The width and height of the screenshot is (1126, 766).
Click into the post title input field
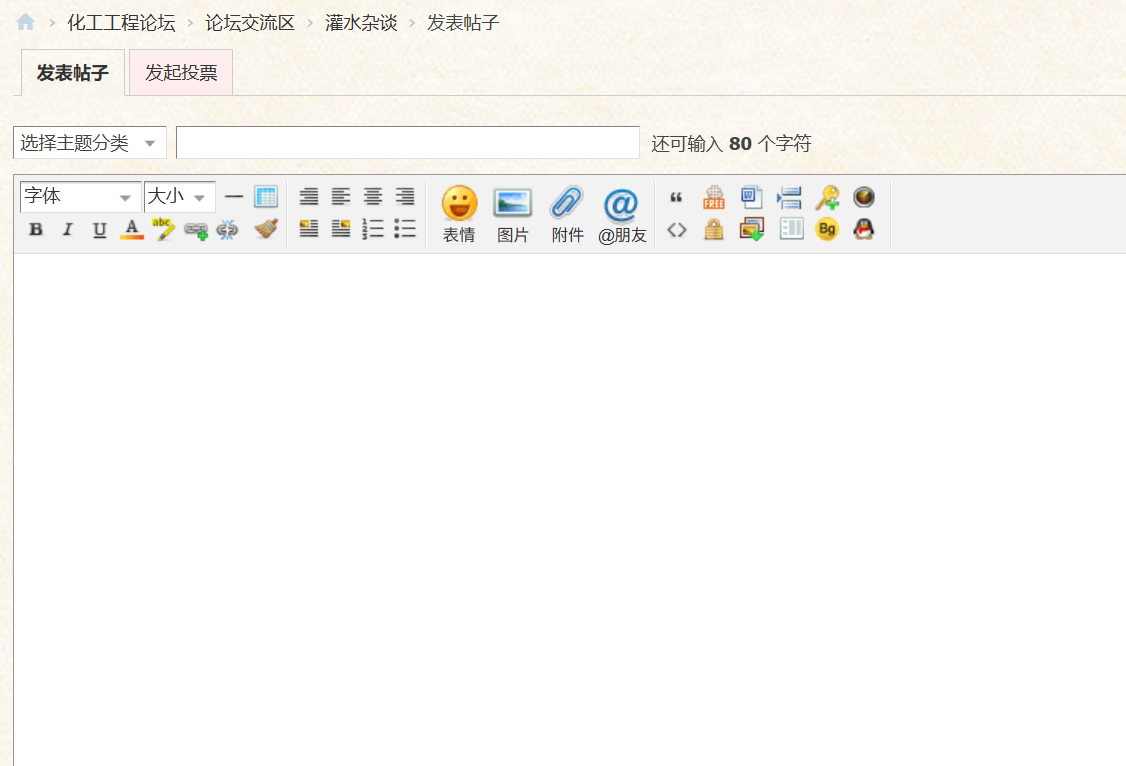click(x=408, y=143)
